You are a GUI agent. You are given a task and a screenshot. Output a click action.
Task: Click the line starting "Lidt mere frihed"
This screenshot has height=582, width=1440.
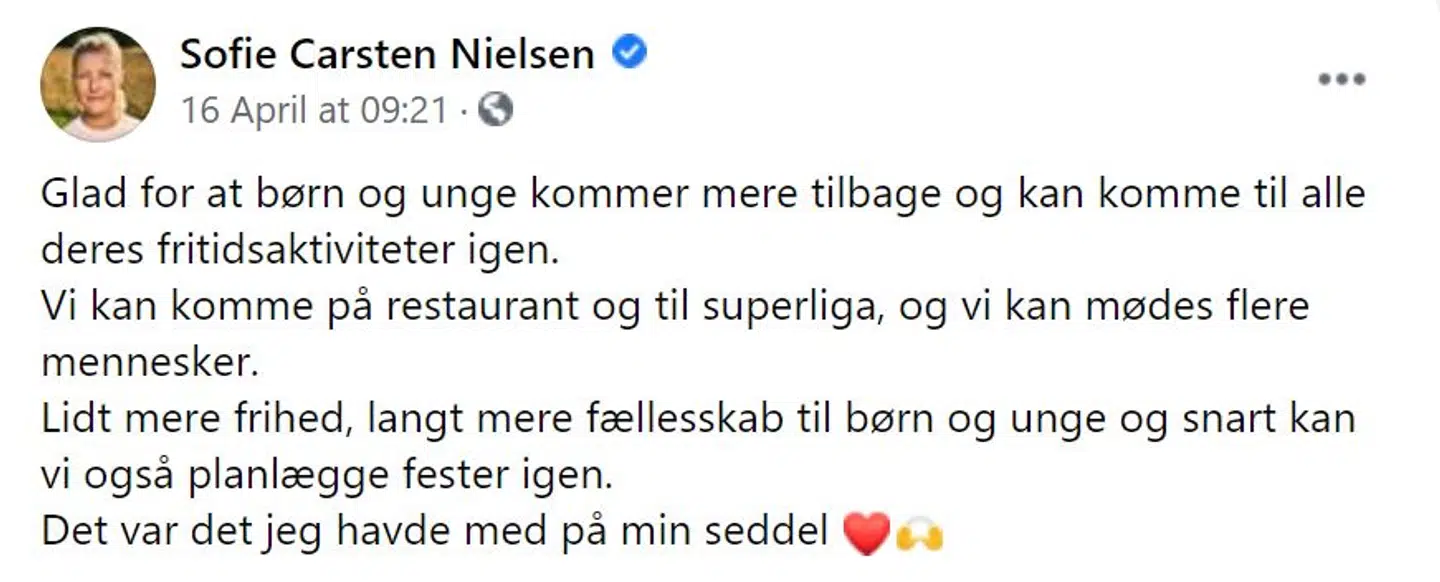coord(697,418)
